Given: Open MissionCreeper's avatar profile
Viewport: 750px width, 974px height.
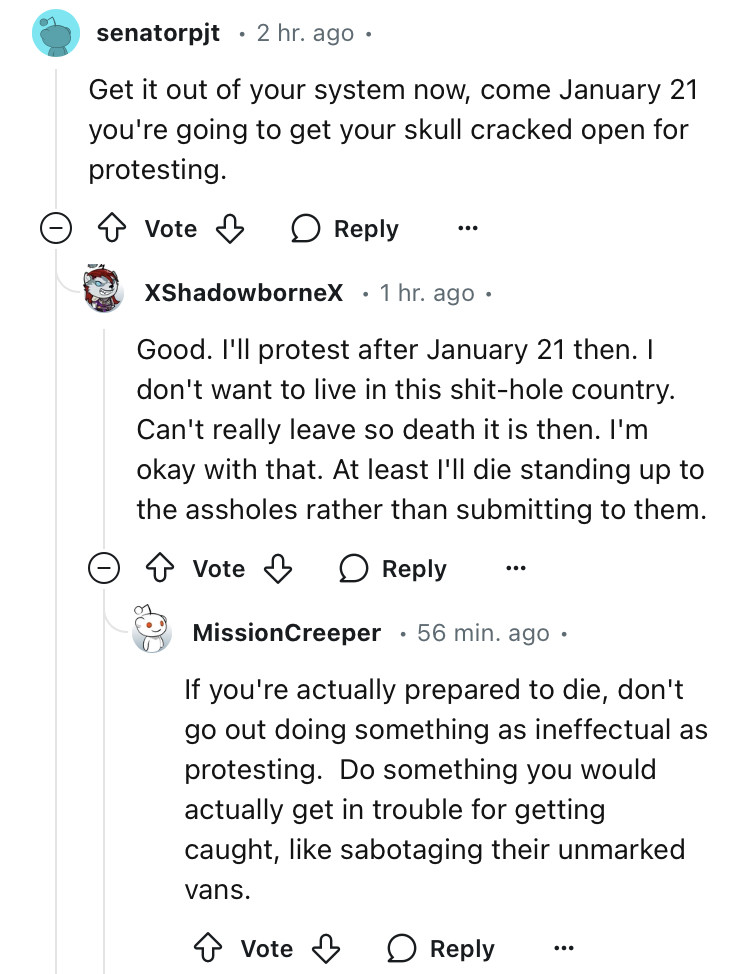Looking at the screenshot, I should [x=153, y=630].
